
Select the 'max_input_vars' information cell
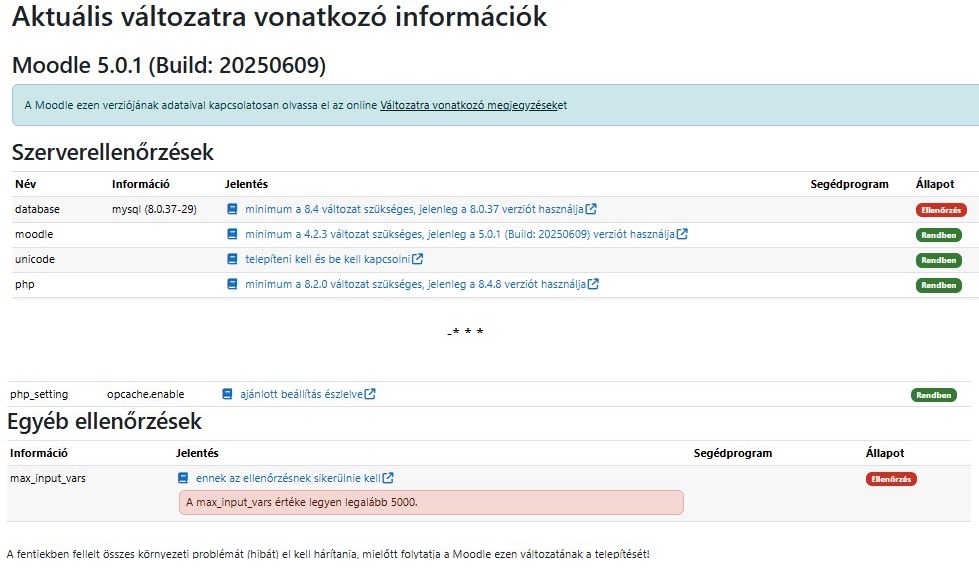tap(47, 478)
